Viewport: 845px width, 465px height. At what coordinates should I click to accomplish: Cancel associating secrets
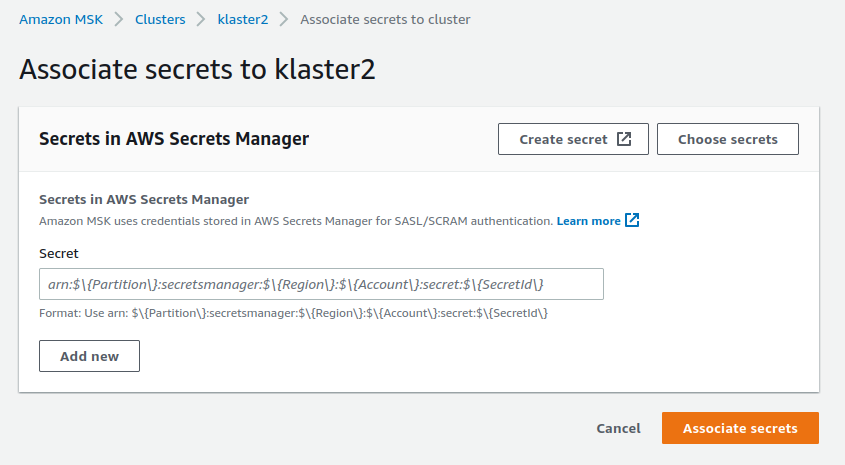(618, 428)
